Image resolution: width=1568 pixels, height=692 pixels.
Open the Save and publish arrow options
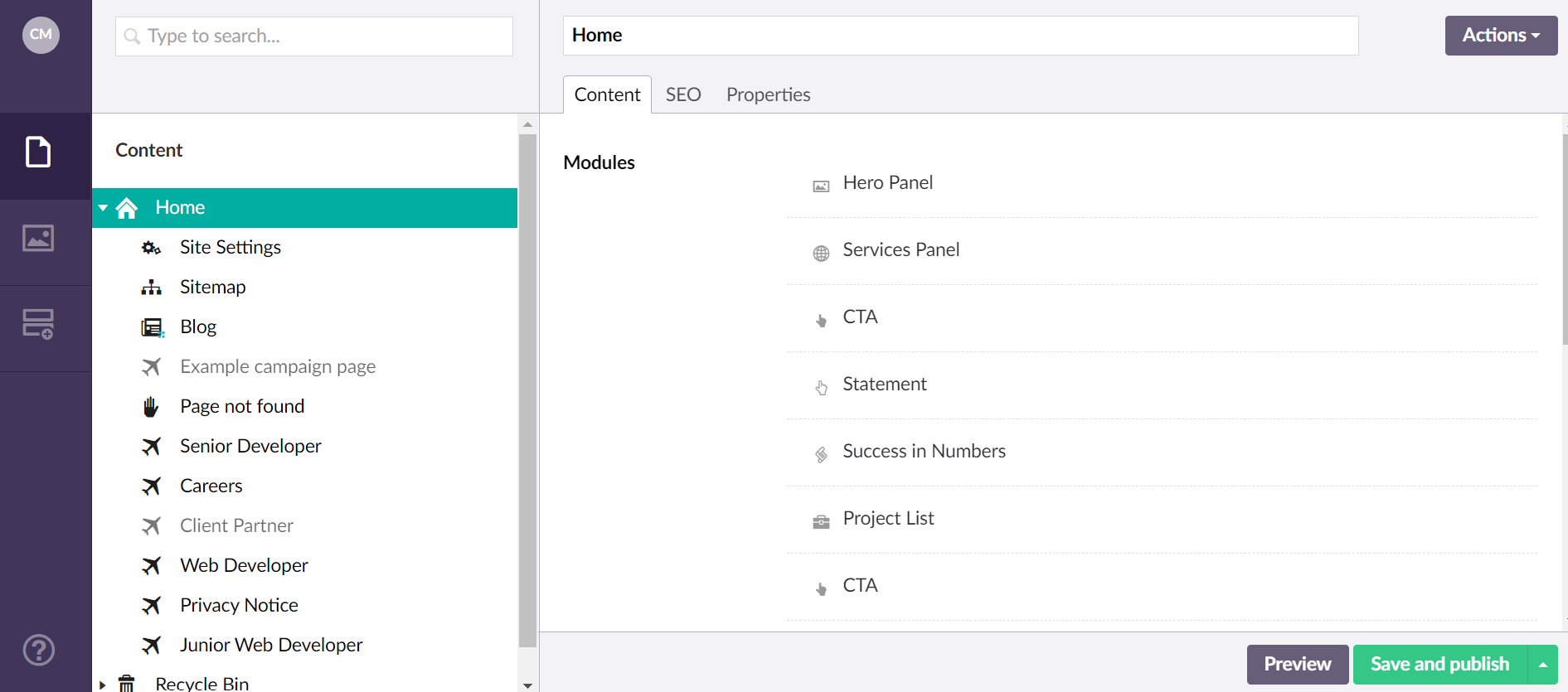click(1543, 665)
